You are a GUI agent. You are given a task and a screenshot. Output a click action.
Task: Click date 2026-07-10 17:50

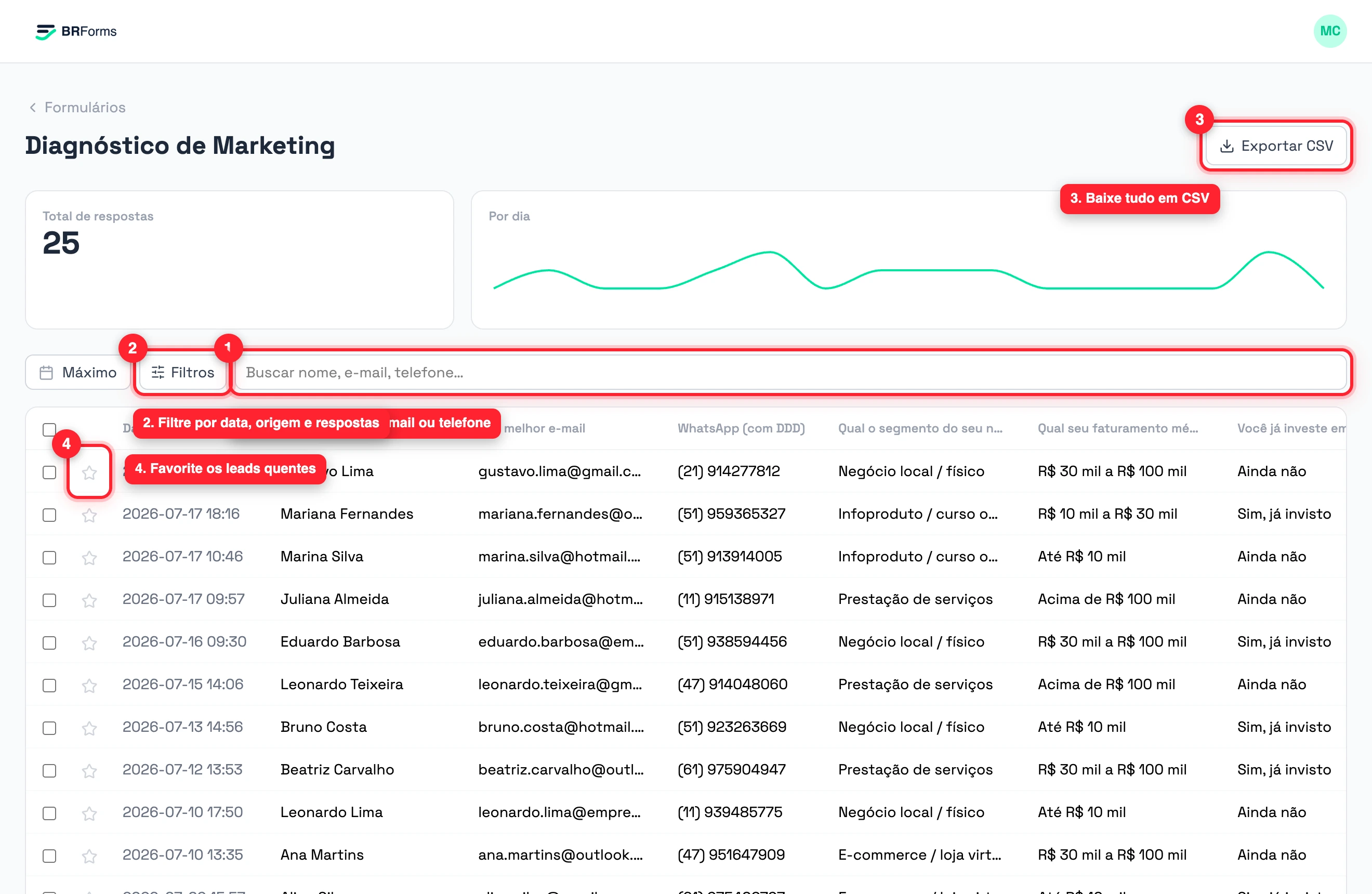point(183,812)
